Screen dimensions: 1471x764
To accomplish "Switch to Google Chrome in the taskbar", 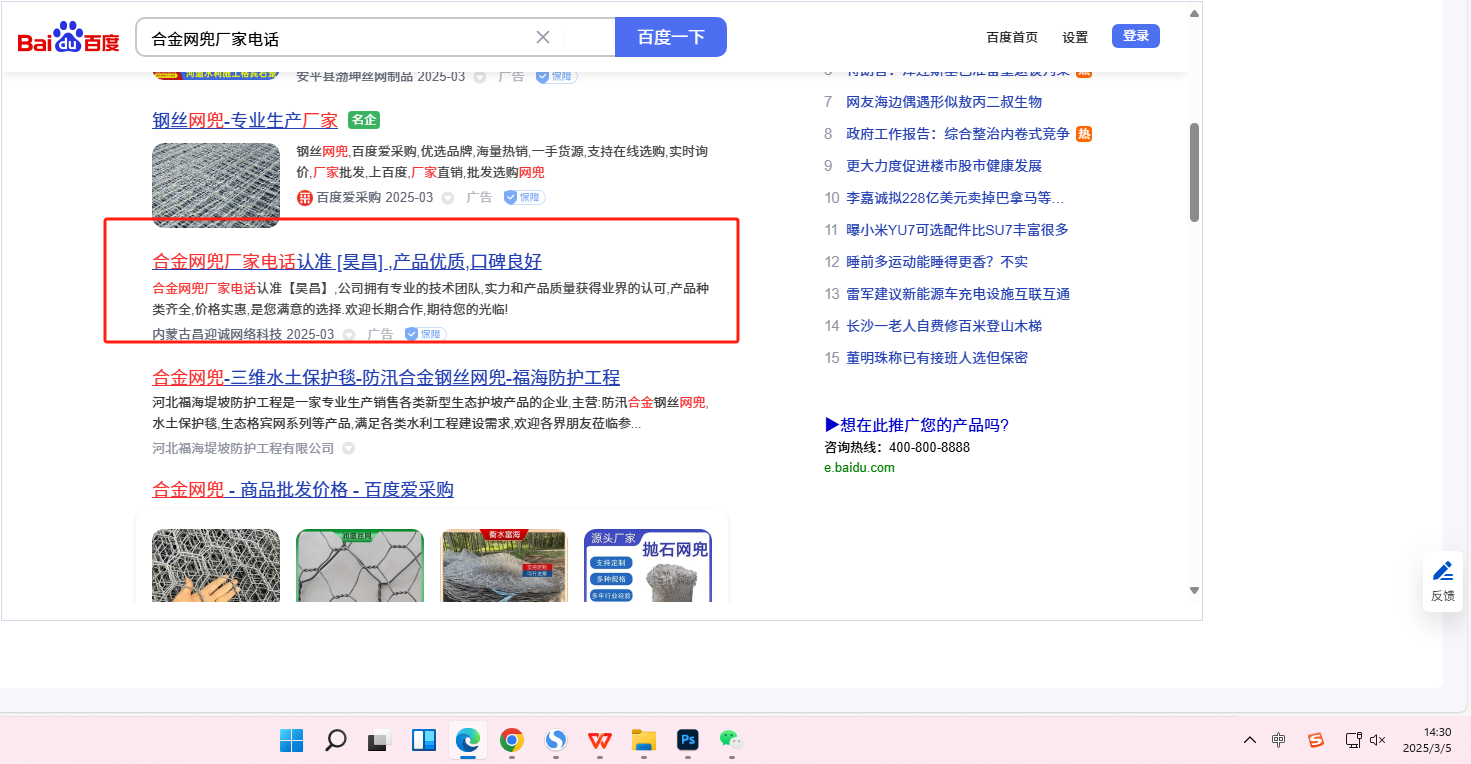I will coord(511,740).
